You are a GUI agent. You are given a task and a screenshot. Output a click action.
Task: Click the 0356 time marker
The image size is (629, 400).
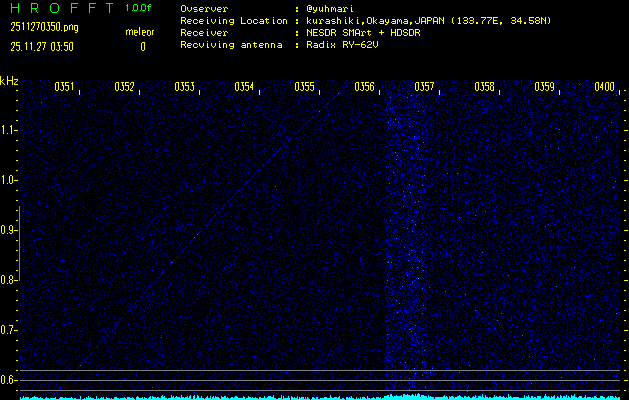(364, 87)
